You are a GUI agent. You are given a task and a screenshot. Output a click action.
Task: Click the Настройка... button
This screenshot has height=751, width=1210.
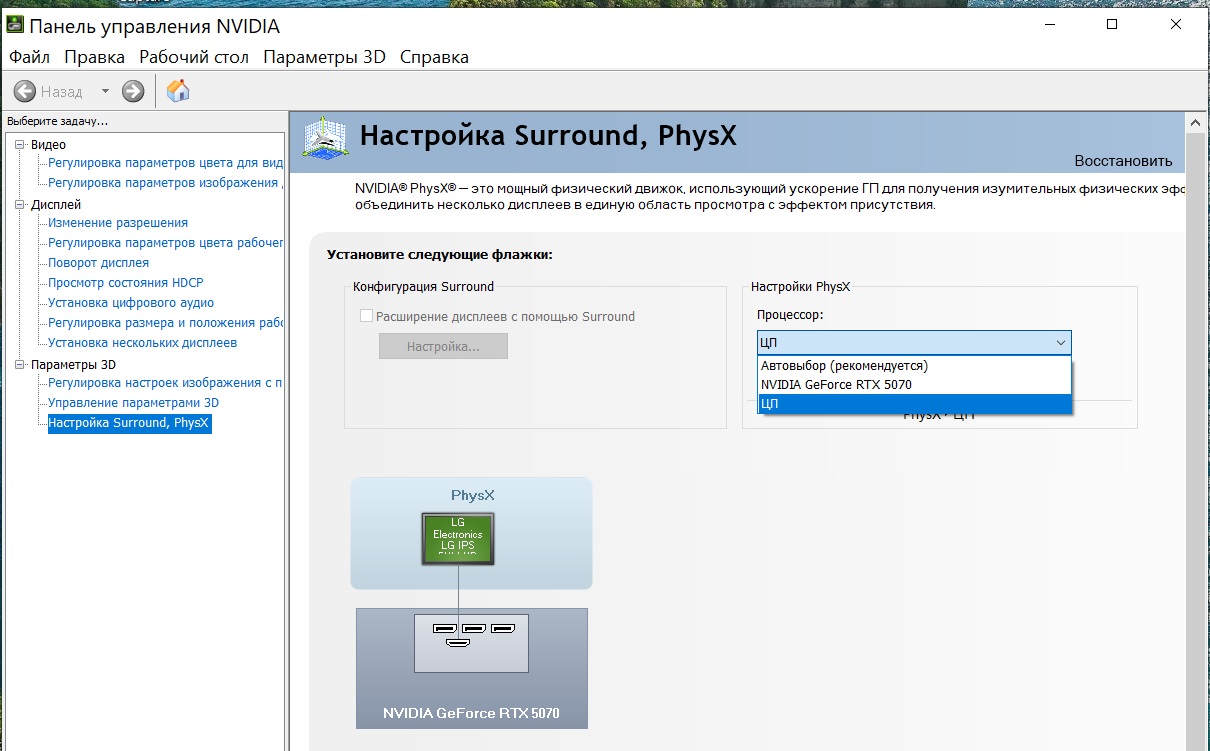(x=443, y=347)
